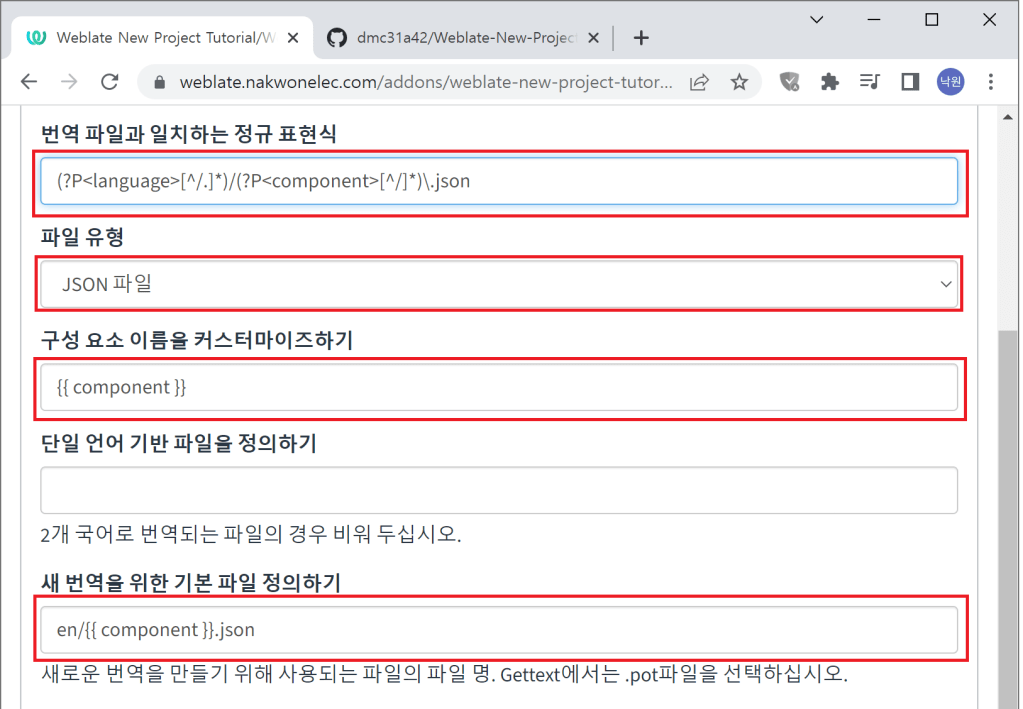Click the {{ component }} name field
The height and width of the screenshot is (709, 1023).
pyautogui.click(x=499, y=387)
